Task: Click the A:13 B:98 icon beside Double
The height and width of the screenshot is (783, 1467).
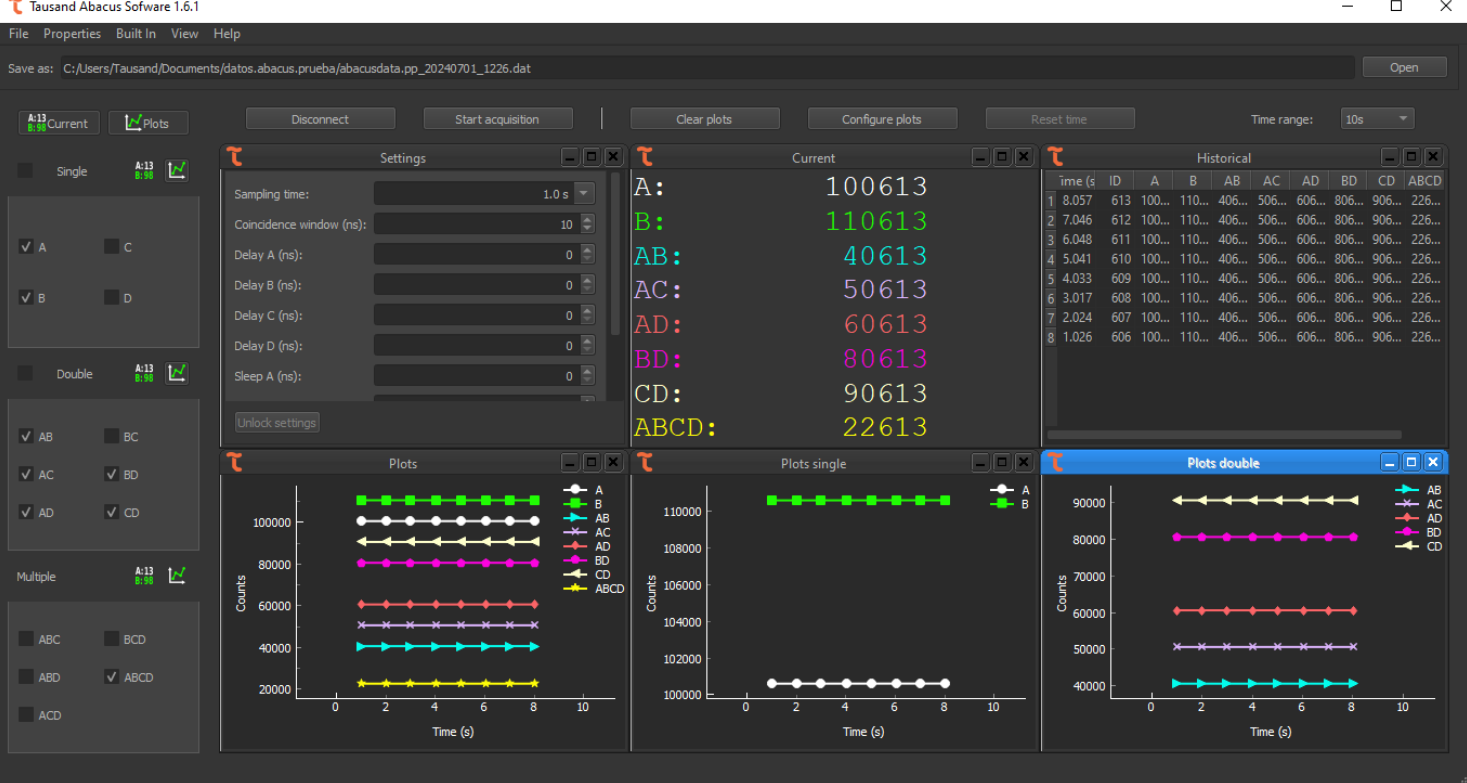Action: pyautogui.click(x=145, y=373)
